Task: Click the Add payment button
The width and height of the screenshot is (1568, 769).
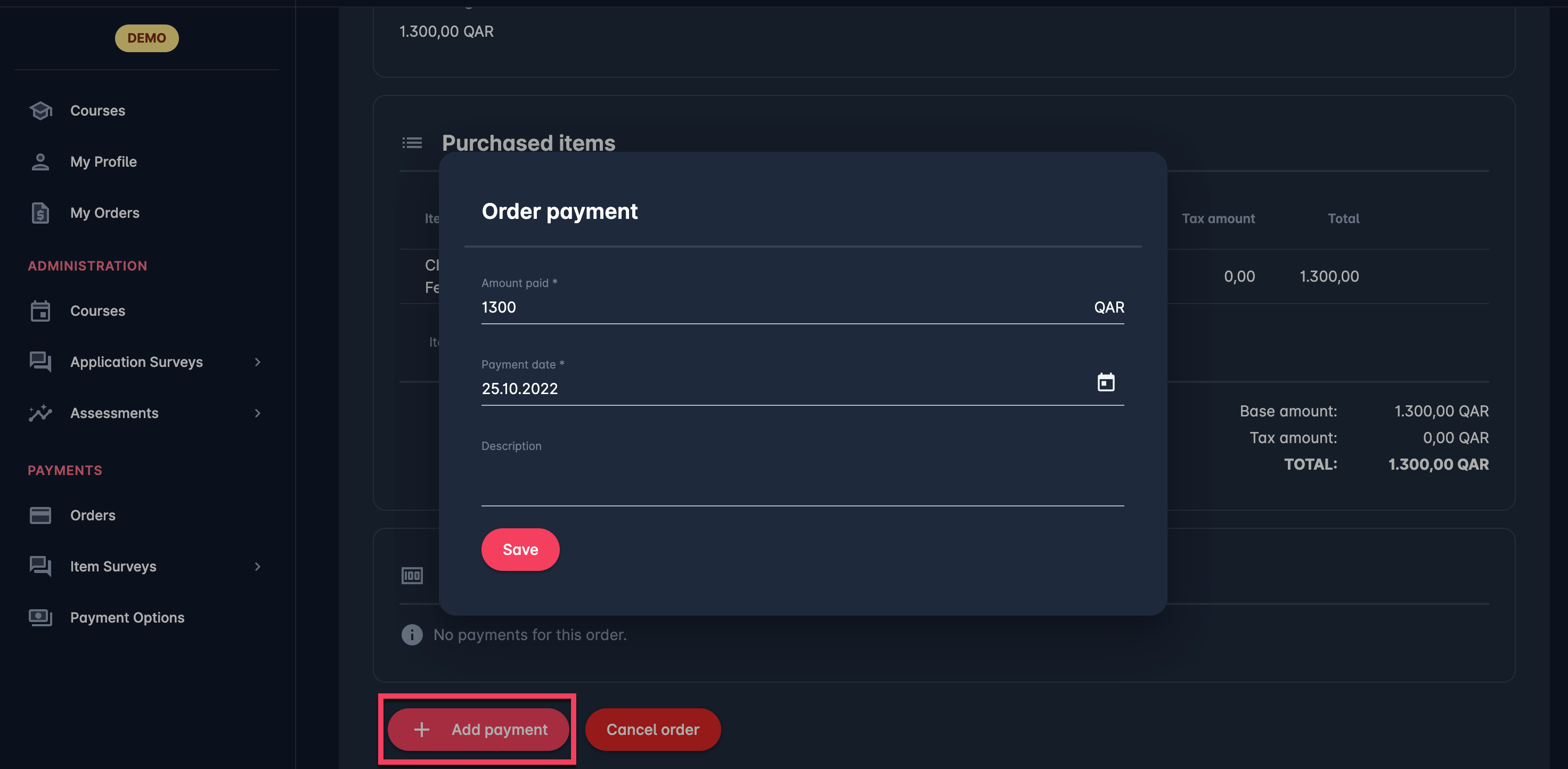Action: click(478, 730)
